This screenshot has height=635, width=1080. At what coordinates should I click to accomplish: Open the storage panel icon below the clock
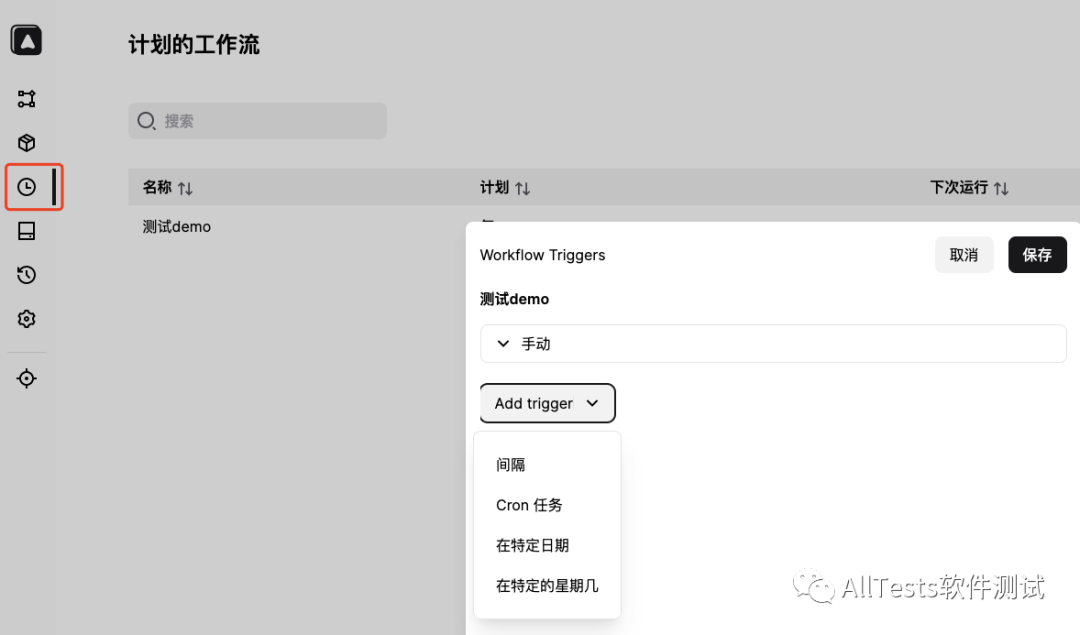(26, 231)
